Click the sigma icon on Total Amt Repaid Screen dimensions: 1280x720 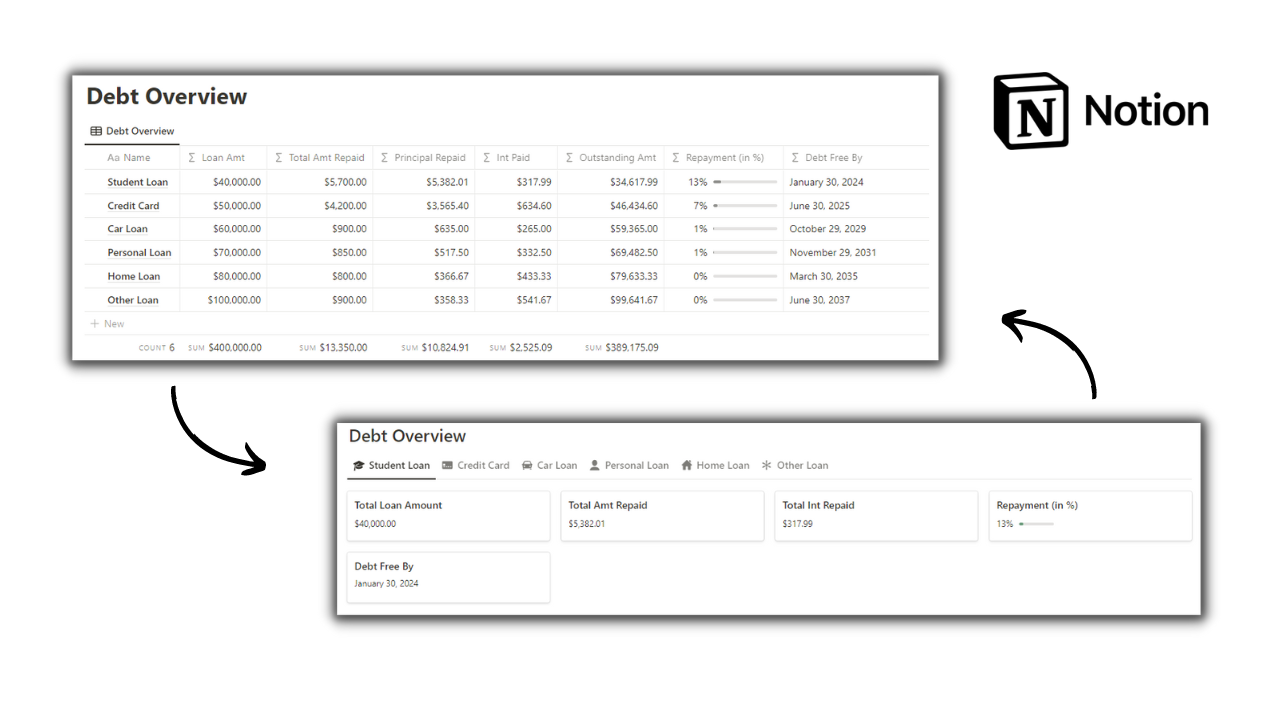[279, 158]
